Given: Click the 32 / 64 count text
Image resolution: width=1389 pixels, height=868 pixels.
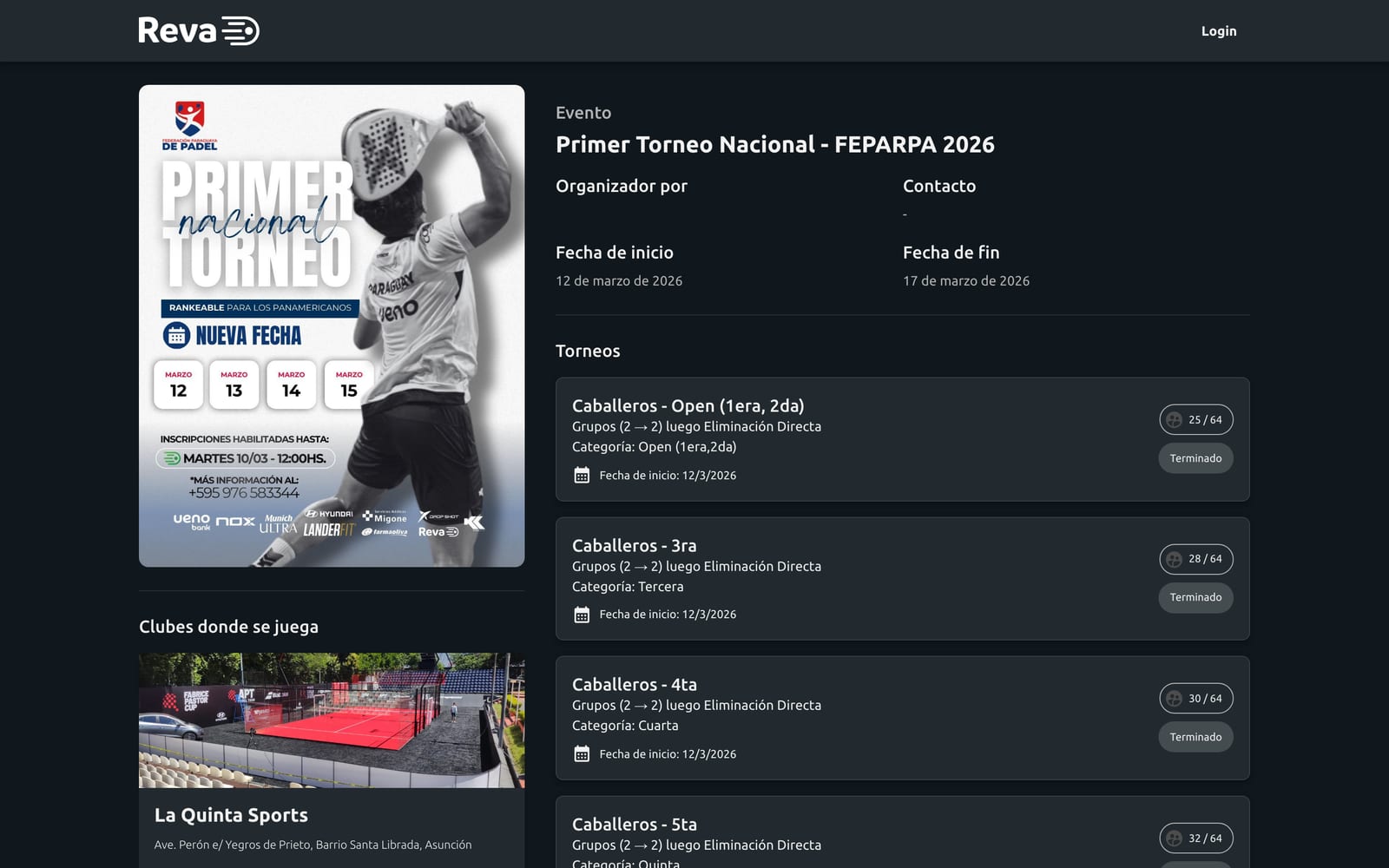Looking at the screenshot, I should 1205,838.
